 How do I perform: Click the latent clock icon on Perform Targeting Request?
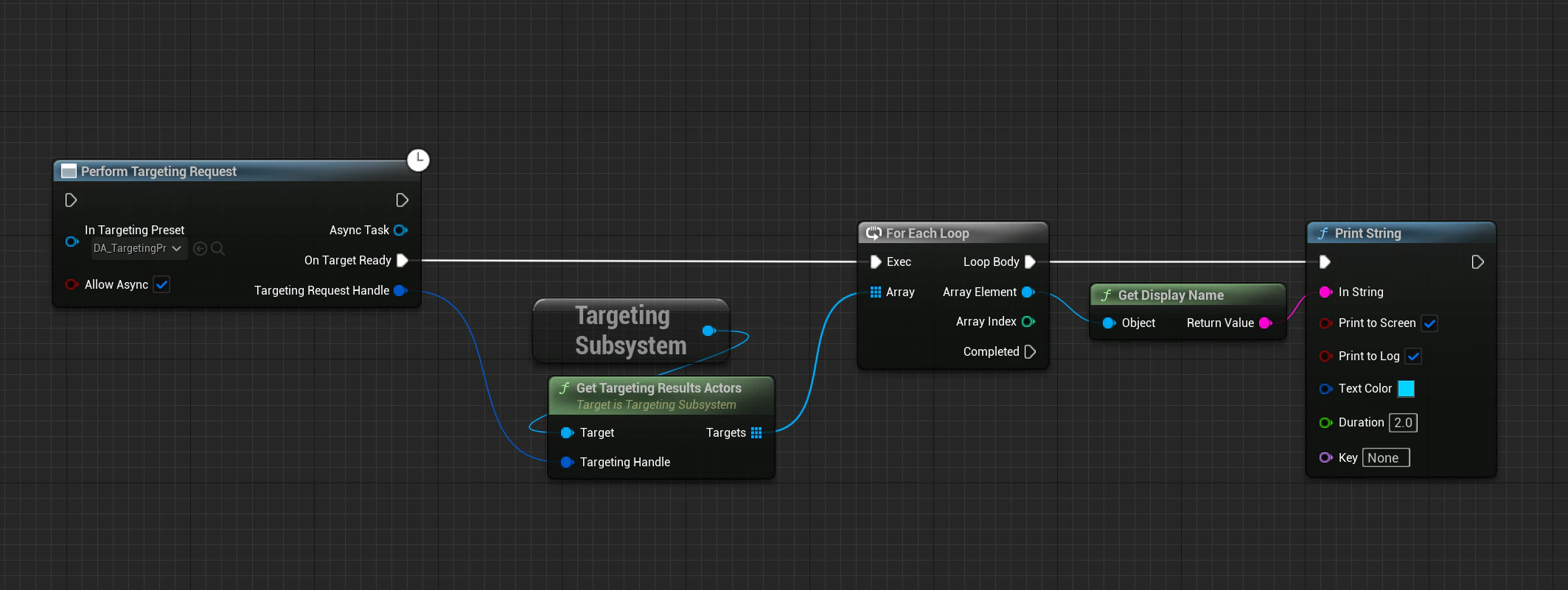tap(418, 160)
